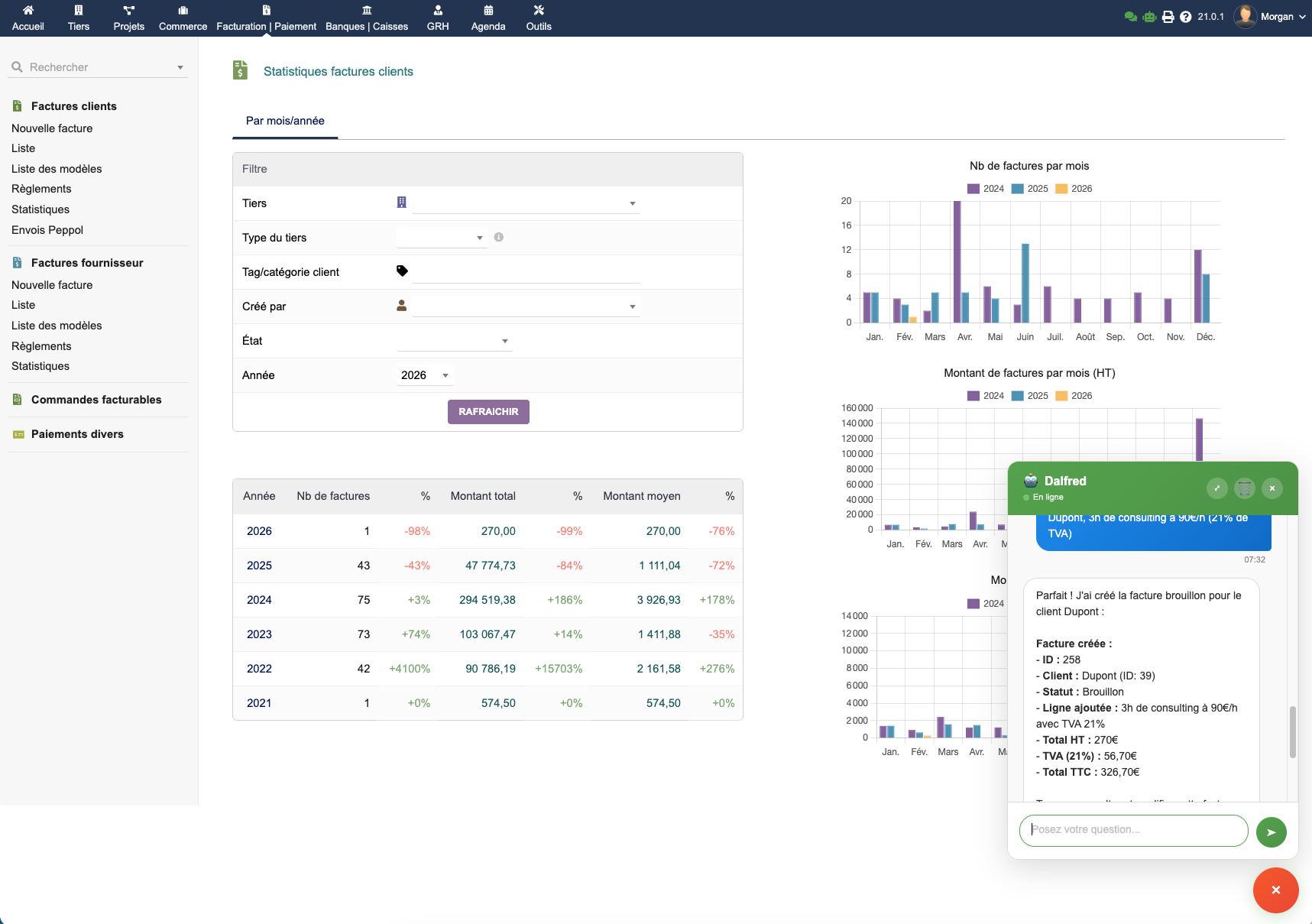The image size is (1312, 924).
Task: Open Envois Peppol in the sidebar
Action: (x=47, y=230)
